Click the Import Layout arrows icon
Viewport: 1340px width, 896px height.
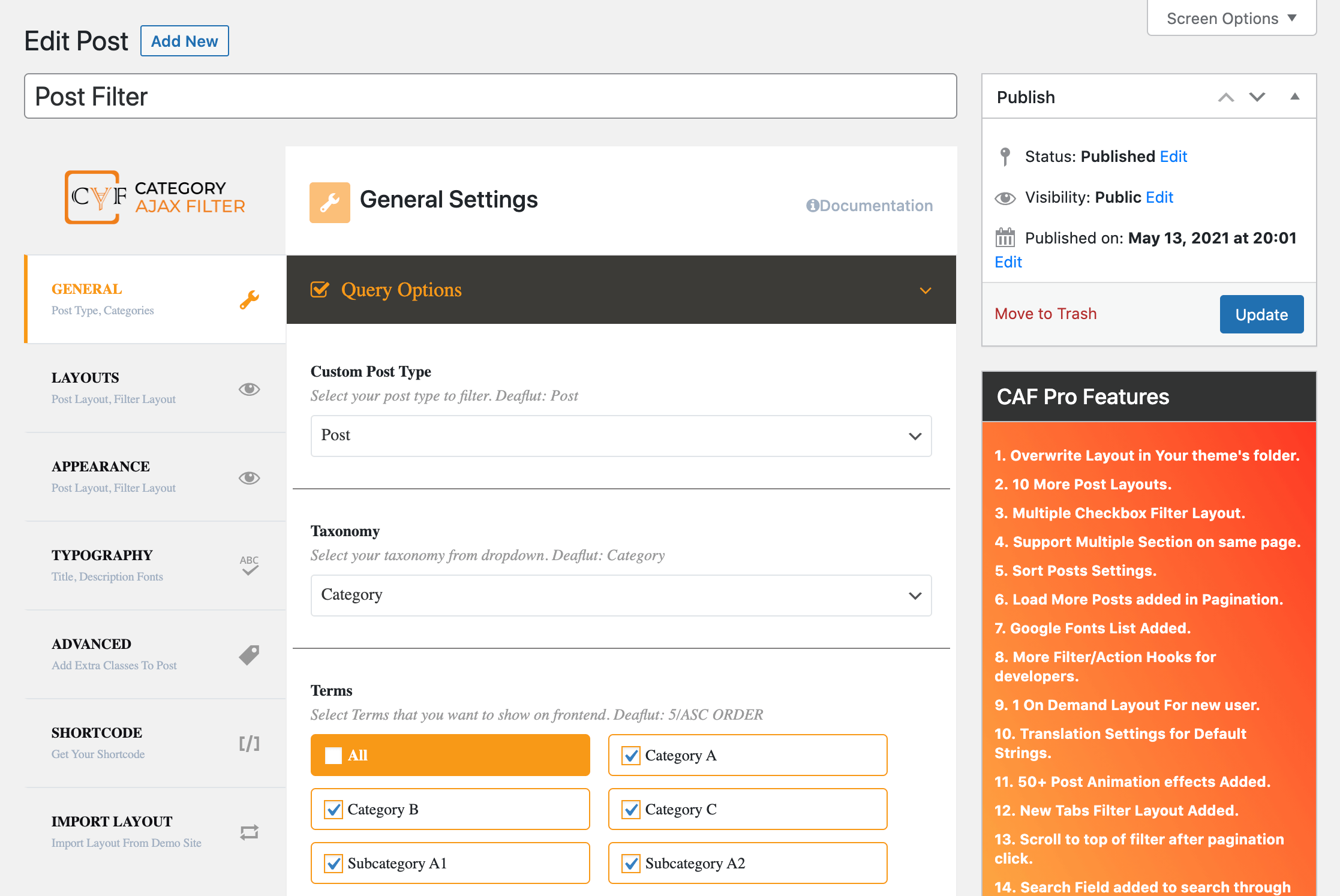249,832
